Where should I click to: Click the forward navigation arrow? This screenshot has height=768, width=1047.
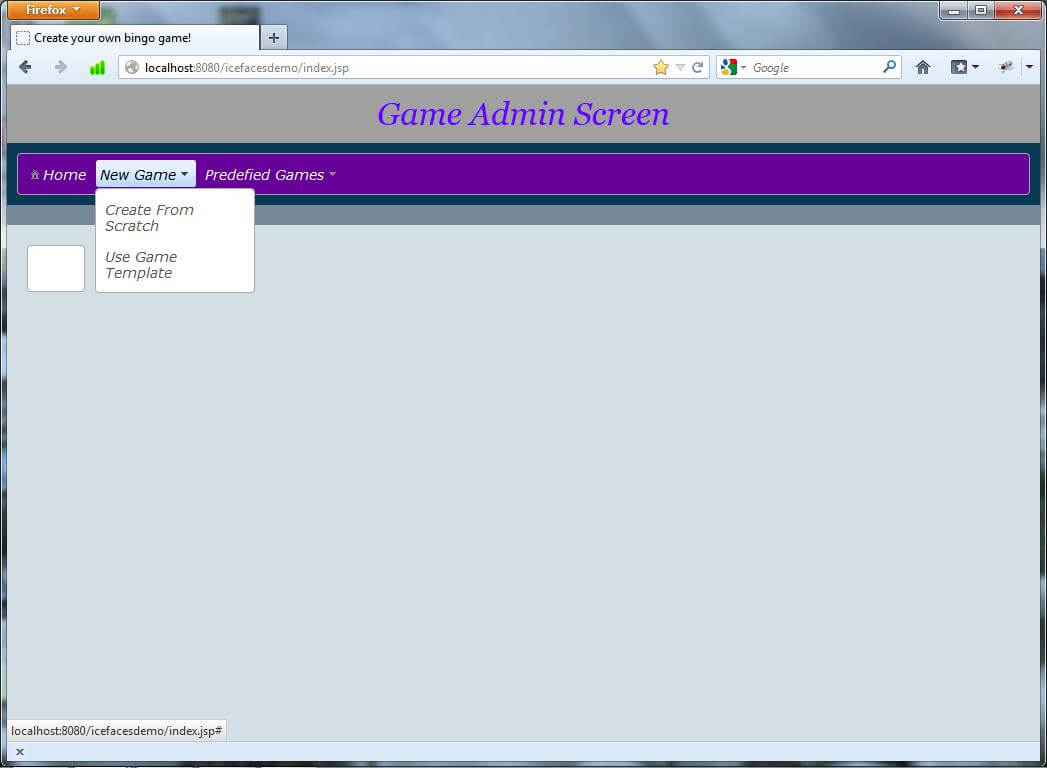pos(59,67)
